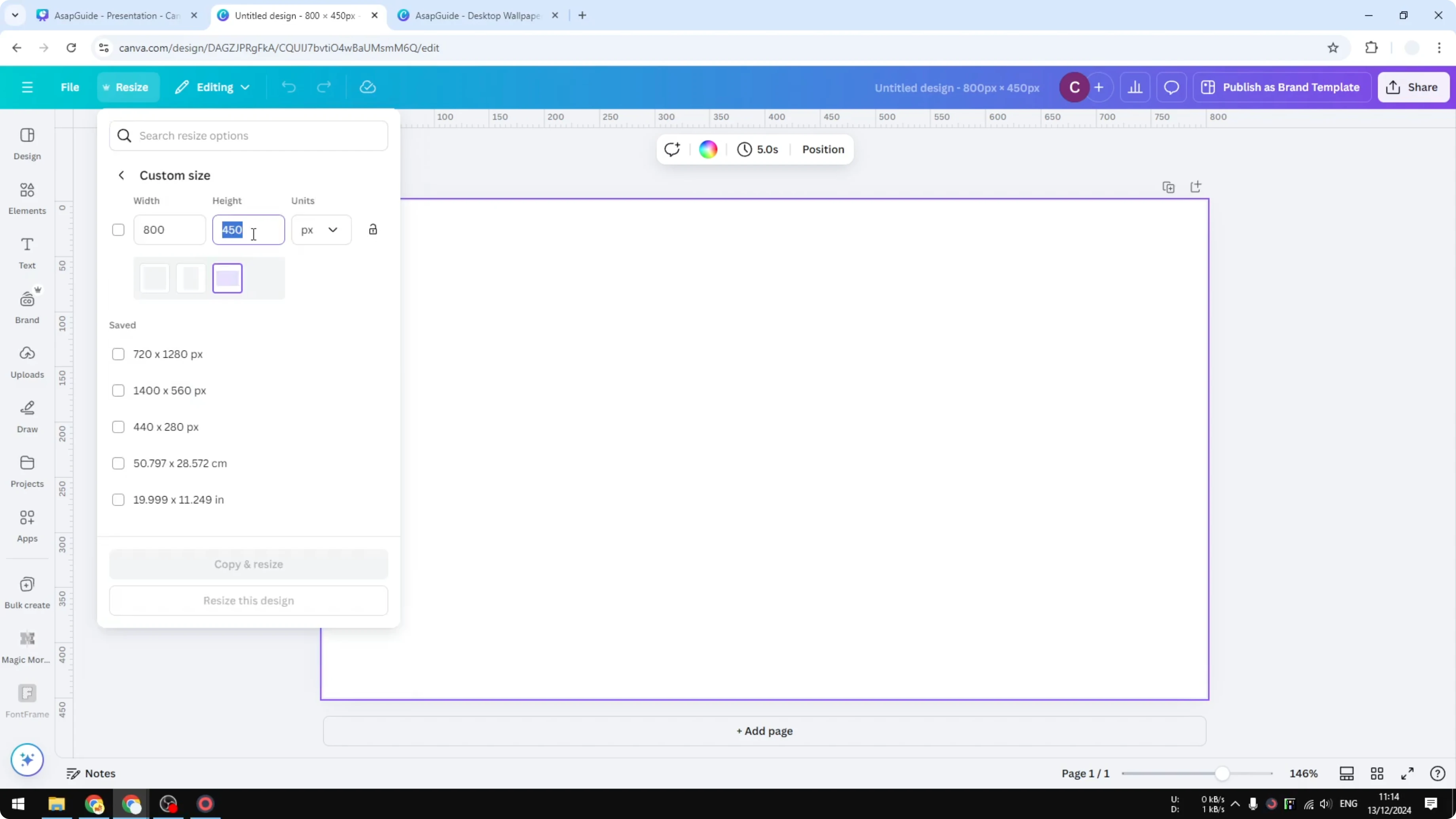
Task: Open the page duplicate icon above the canvas
Action: coord(1169,186)
